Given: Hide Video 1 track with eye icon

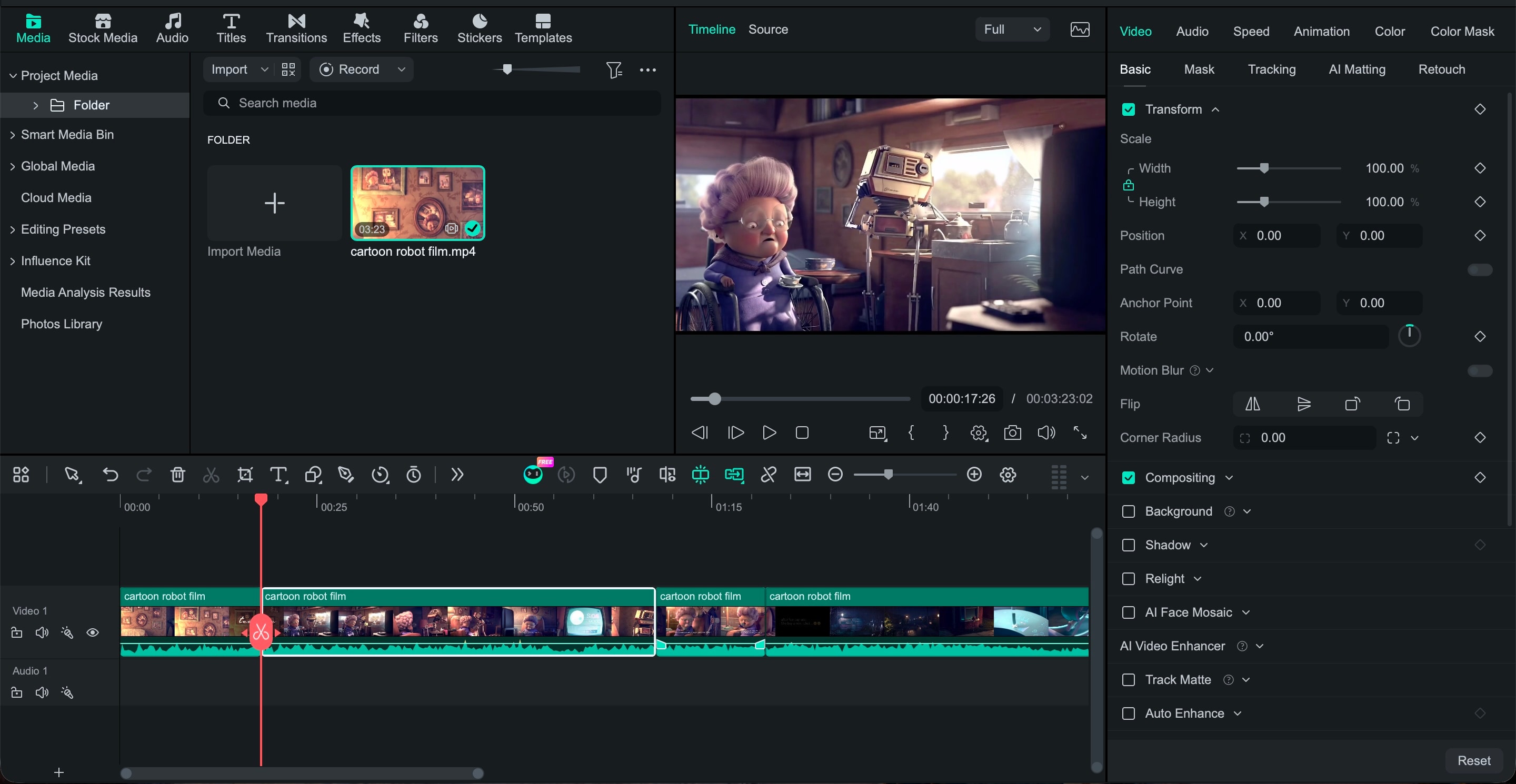Looking at the screenshot, I should pos(93,633).
